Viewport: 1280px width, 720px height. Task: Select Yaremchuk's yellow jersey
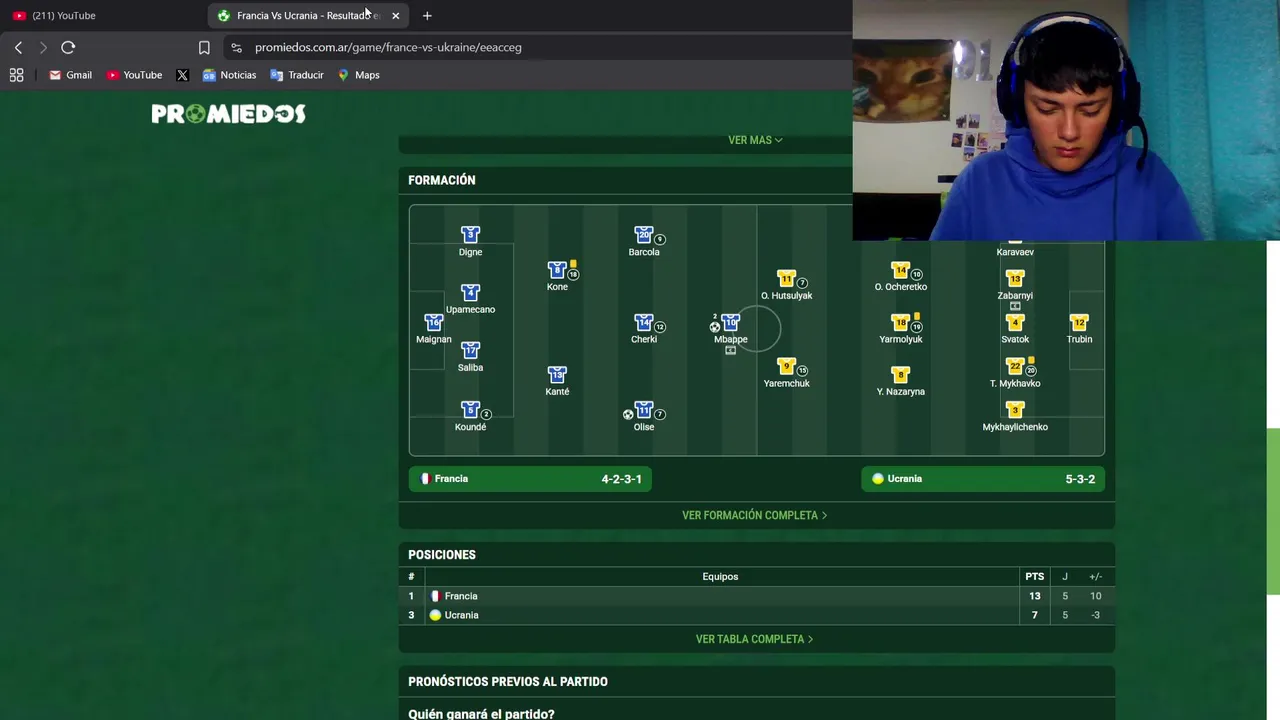pyautogui.click(x=786, y=367)
